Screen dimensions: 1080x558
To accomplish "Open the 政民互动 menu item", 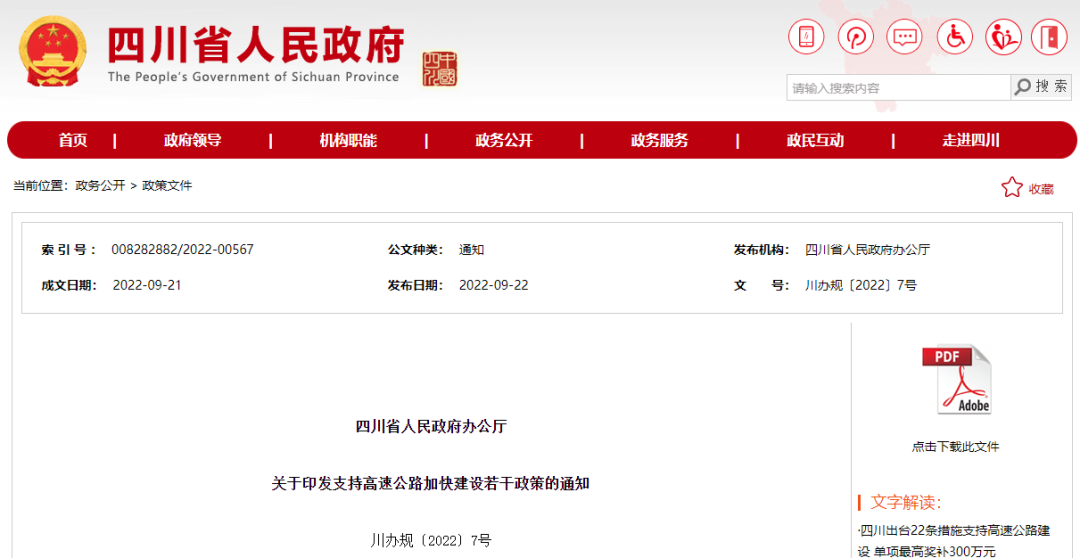I will click(815, 141).
